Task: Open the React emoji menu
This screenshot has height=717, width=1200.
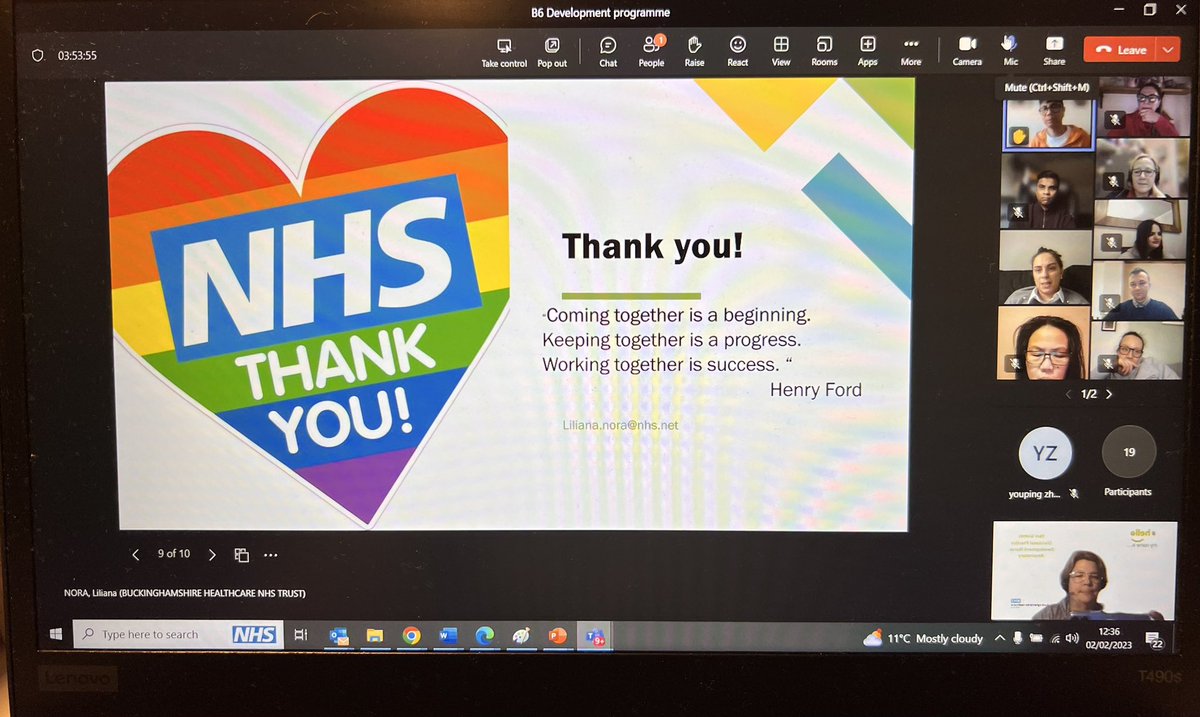Action: (738, 52)
